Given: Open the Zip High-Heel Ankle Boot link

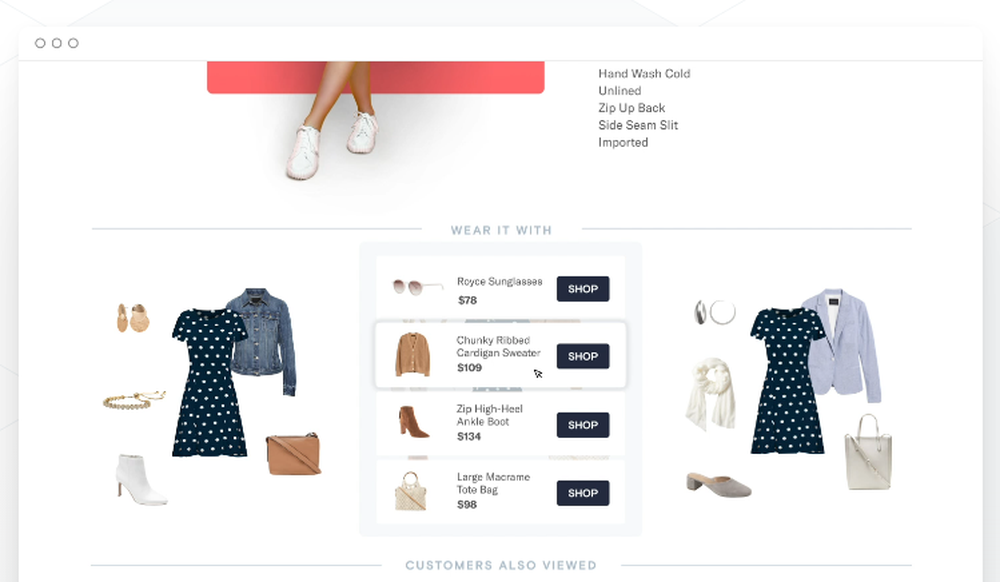Looking at the screenshot, I should (x=489, y=415).
